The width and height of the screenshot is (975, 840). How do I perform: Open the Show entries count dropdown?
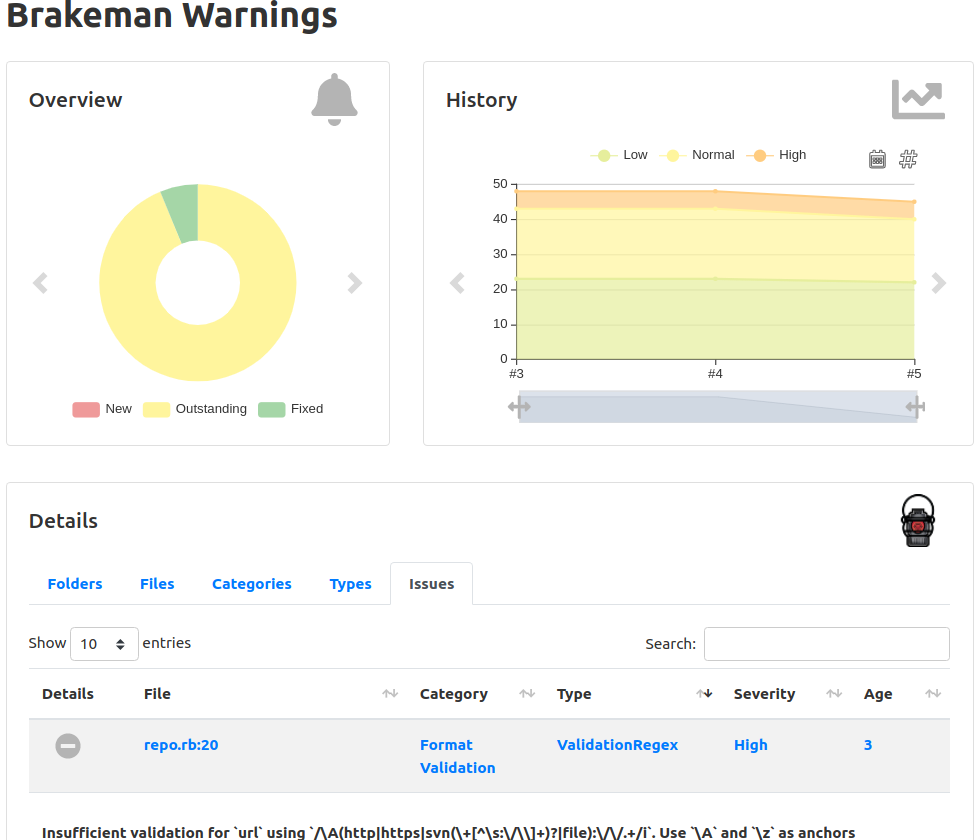tap(104, 644)
